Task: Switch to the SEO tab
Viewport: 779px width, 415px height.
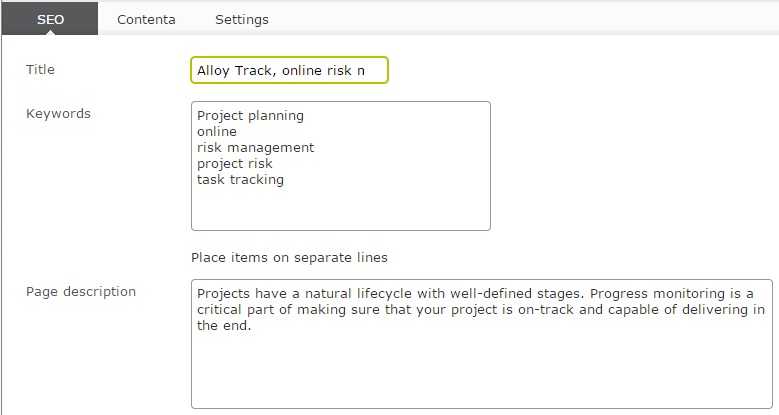Action: pyautogui.click(x=50, y=19)
